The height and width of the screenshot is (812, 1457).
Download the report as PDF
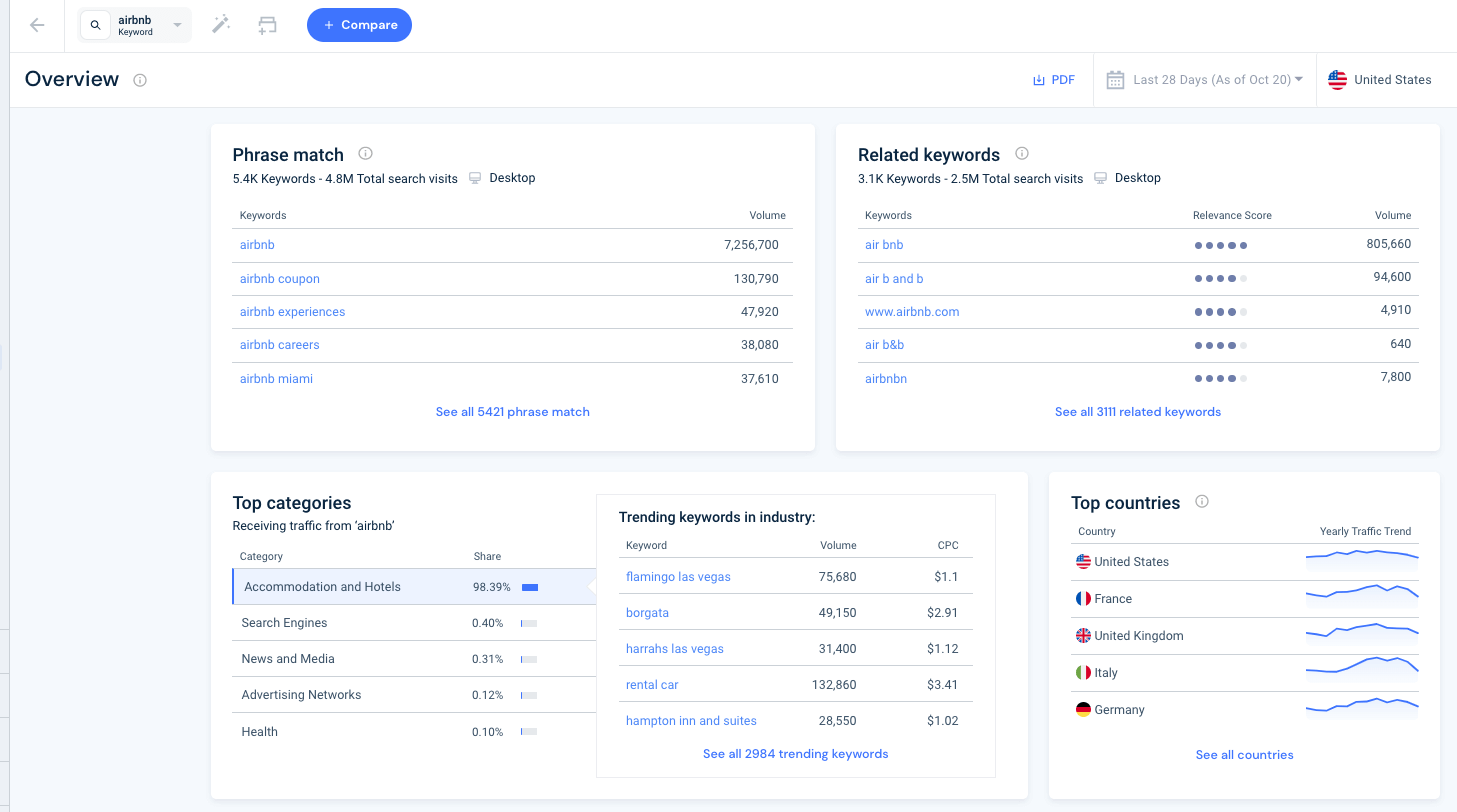click(1053, 79)
